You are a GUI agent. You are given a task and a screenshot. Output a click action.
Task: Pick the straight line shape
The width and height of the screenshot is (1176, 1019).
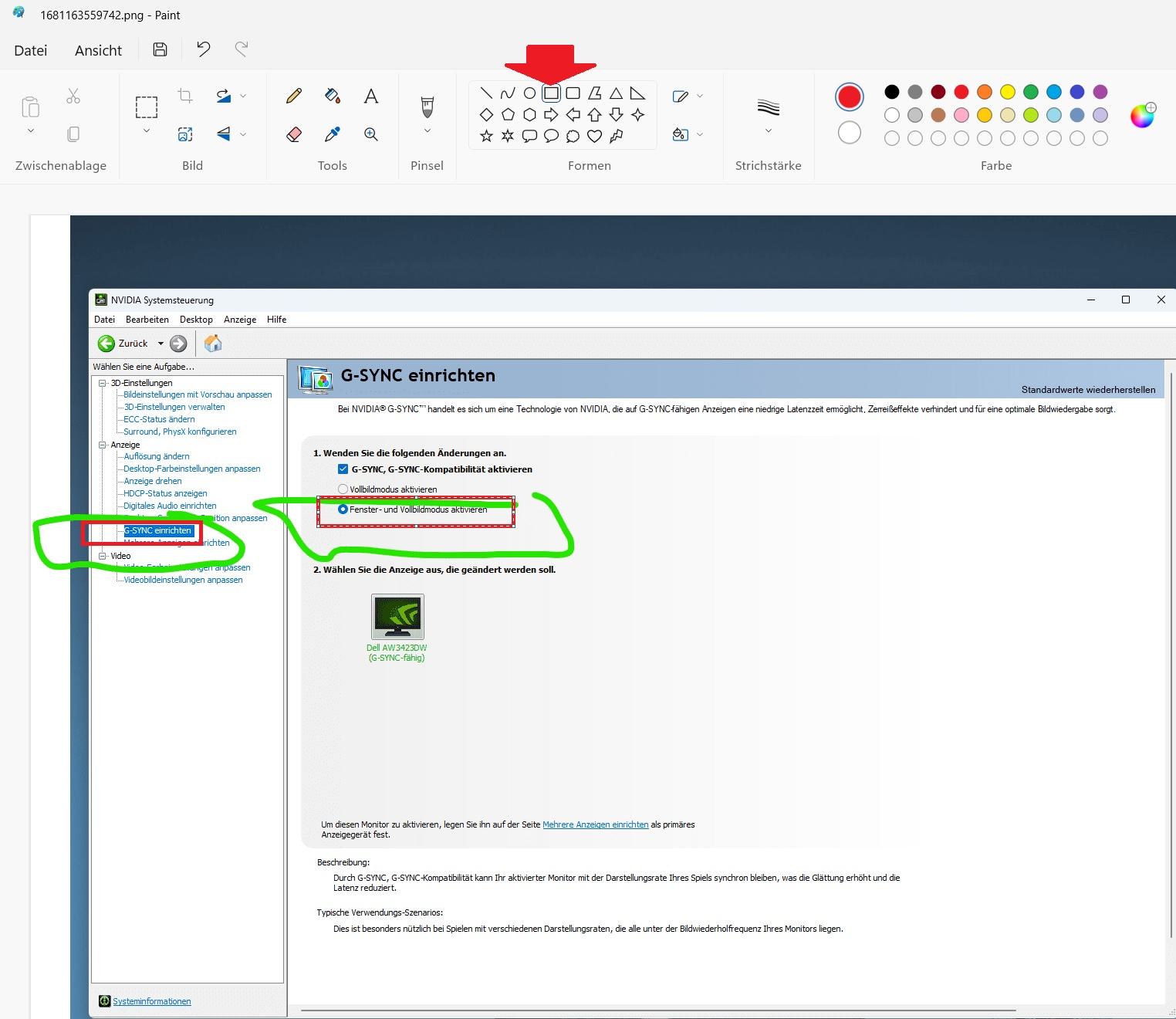(486, 93)
